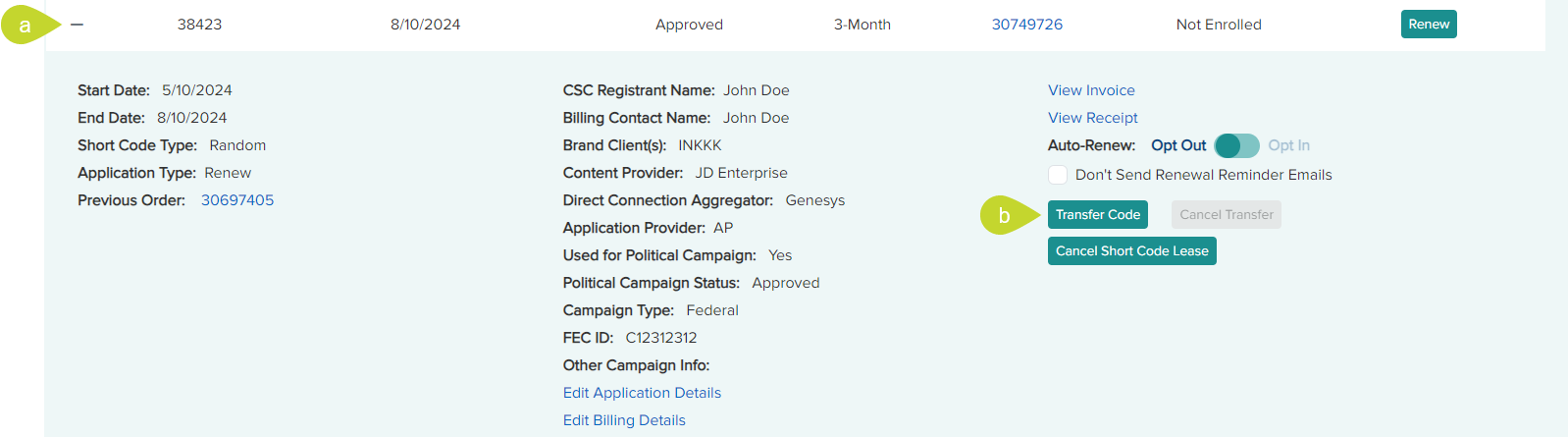Image resolution: width=1568 pixels, height=437 pixels.
Task: Open previous order 30697405
Action: coord(237,200)
